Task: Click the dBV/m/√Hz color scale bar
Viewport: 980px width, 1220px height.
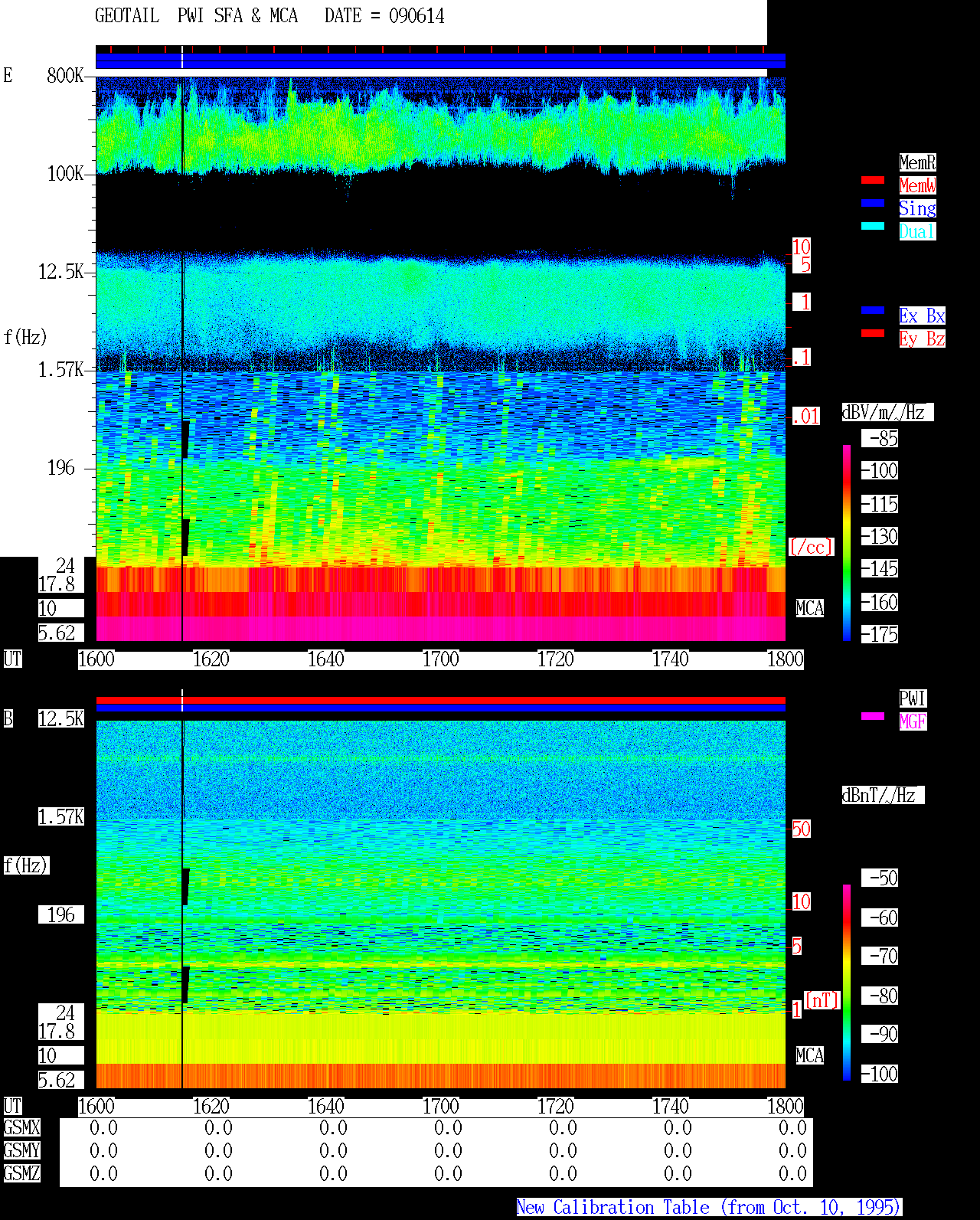Action: click(847, 542)
